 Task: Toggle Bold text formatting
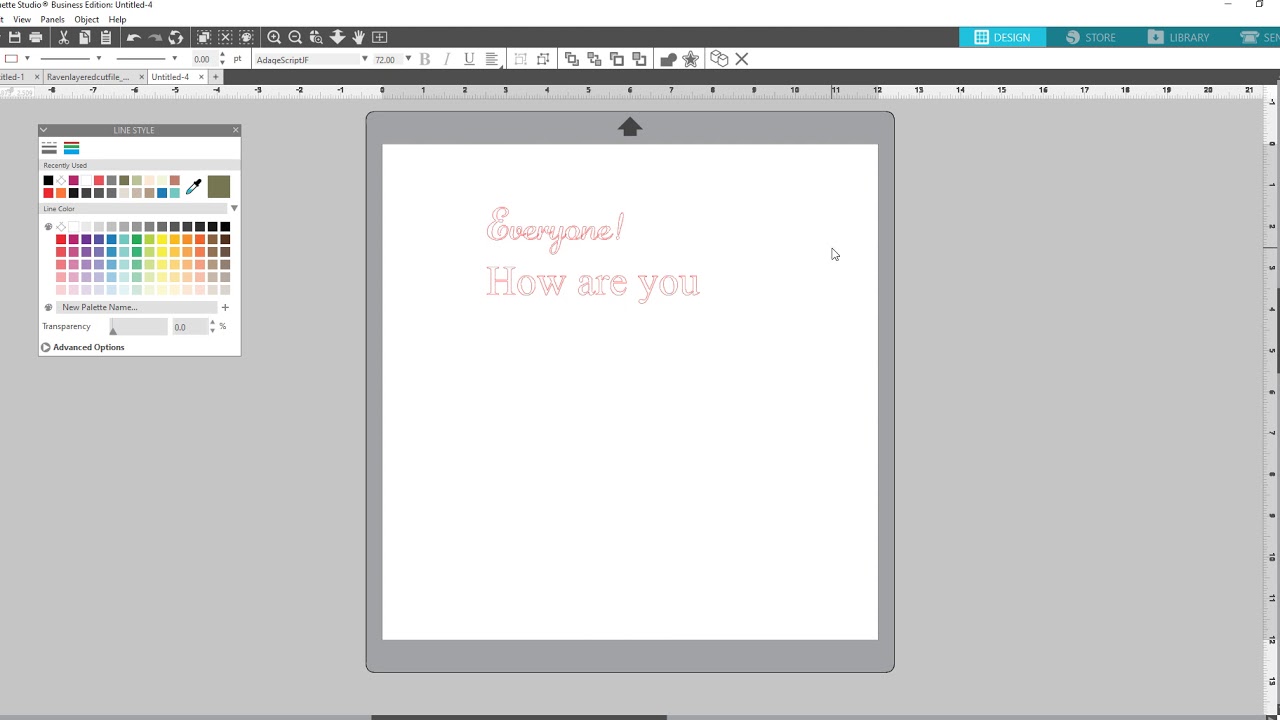(x=425, y=59)
